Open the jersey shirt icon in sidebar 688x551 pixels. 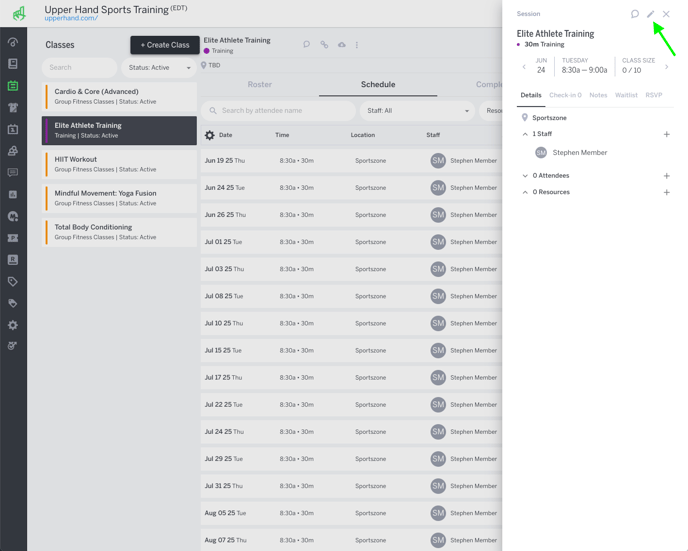[13, 107]
